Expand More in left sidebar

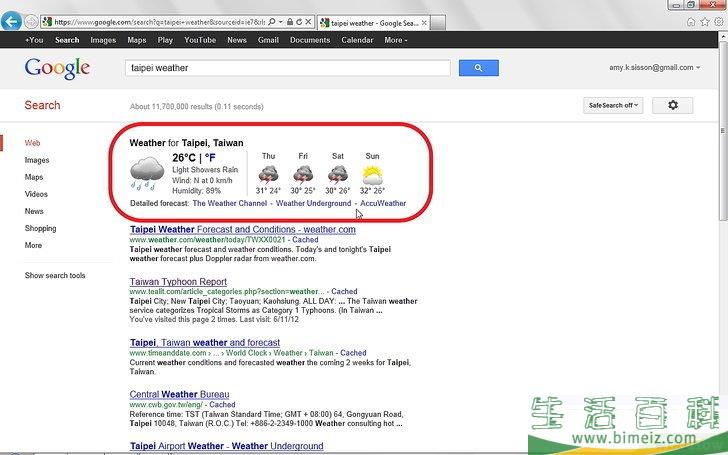(x=33, y=245)
